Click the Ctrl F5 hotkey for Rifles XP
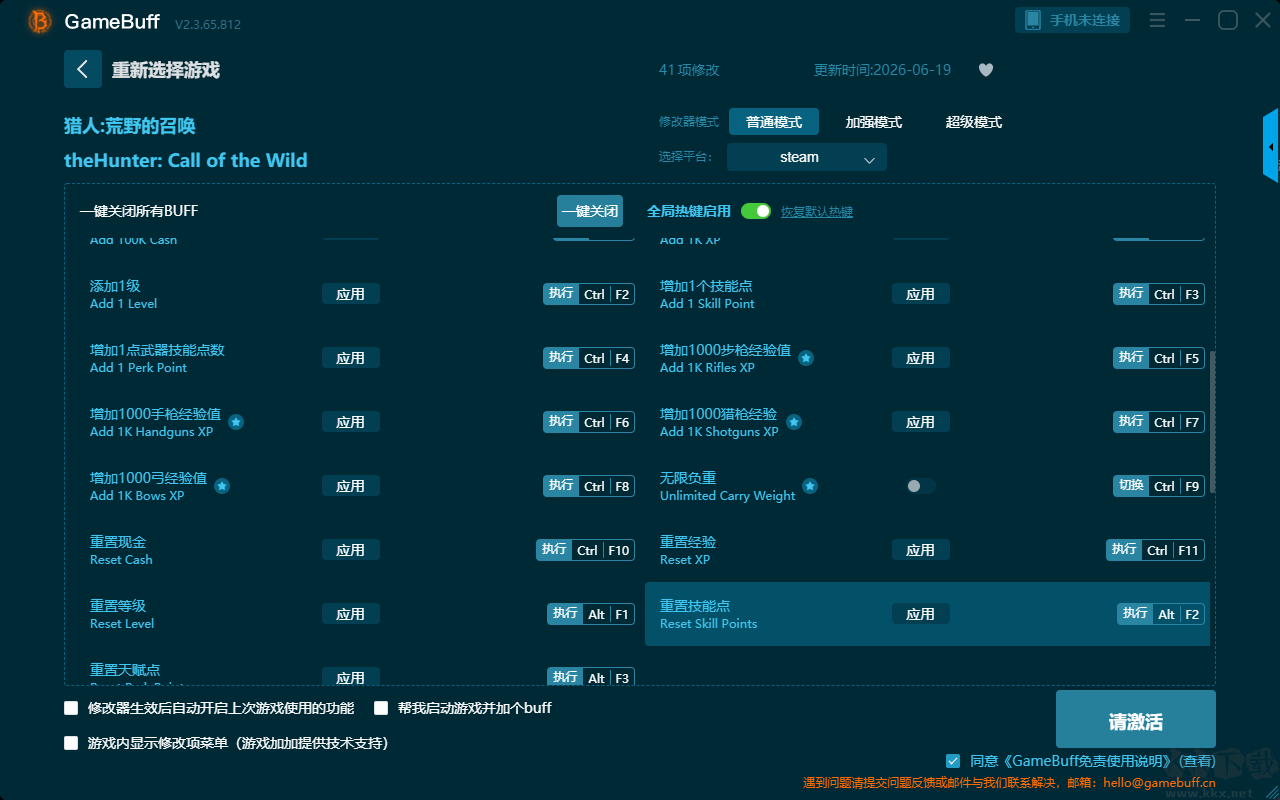The image size is (1280, 800). click(1159, 358)
